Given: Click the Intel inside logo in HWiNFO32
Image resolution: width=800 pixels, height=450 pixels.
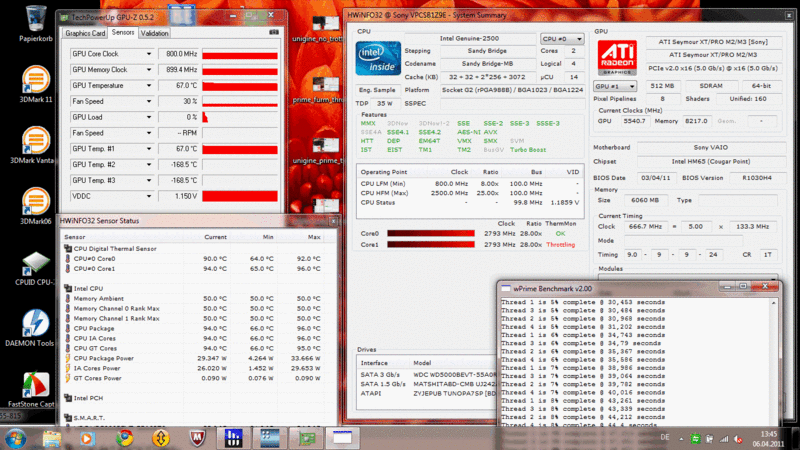Looking at the screenshot, I should pyautogui.click(x=378, y=58).
